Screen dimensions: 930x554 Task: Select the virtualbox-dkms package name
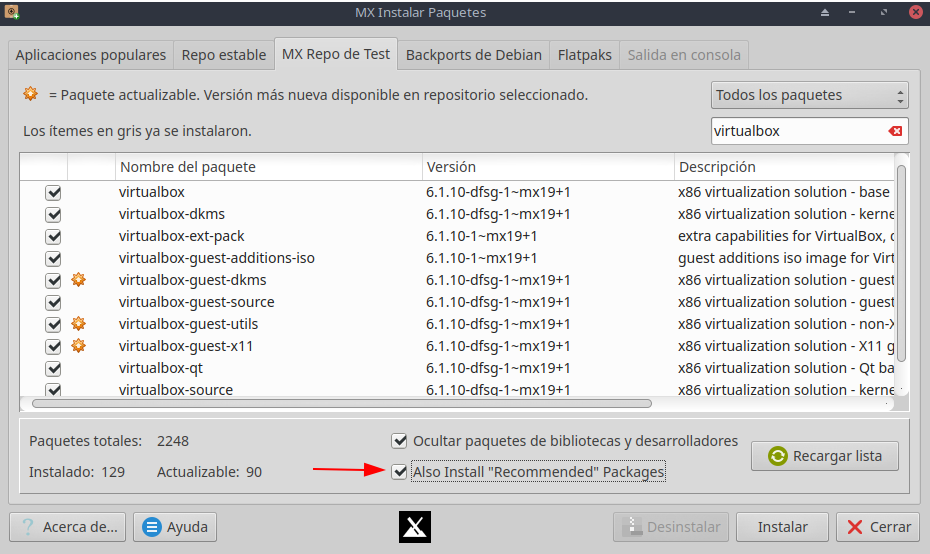(x=172, y=214)
